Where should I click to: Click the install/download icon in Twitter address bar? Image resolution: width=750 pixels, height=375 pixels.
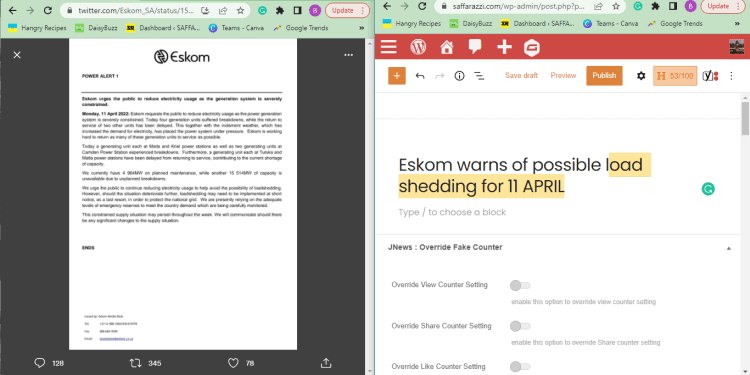coord(205,10)
